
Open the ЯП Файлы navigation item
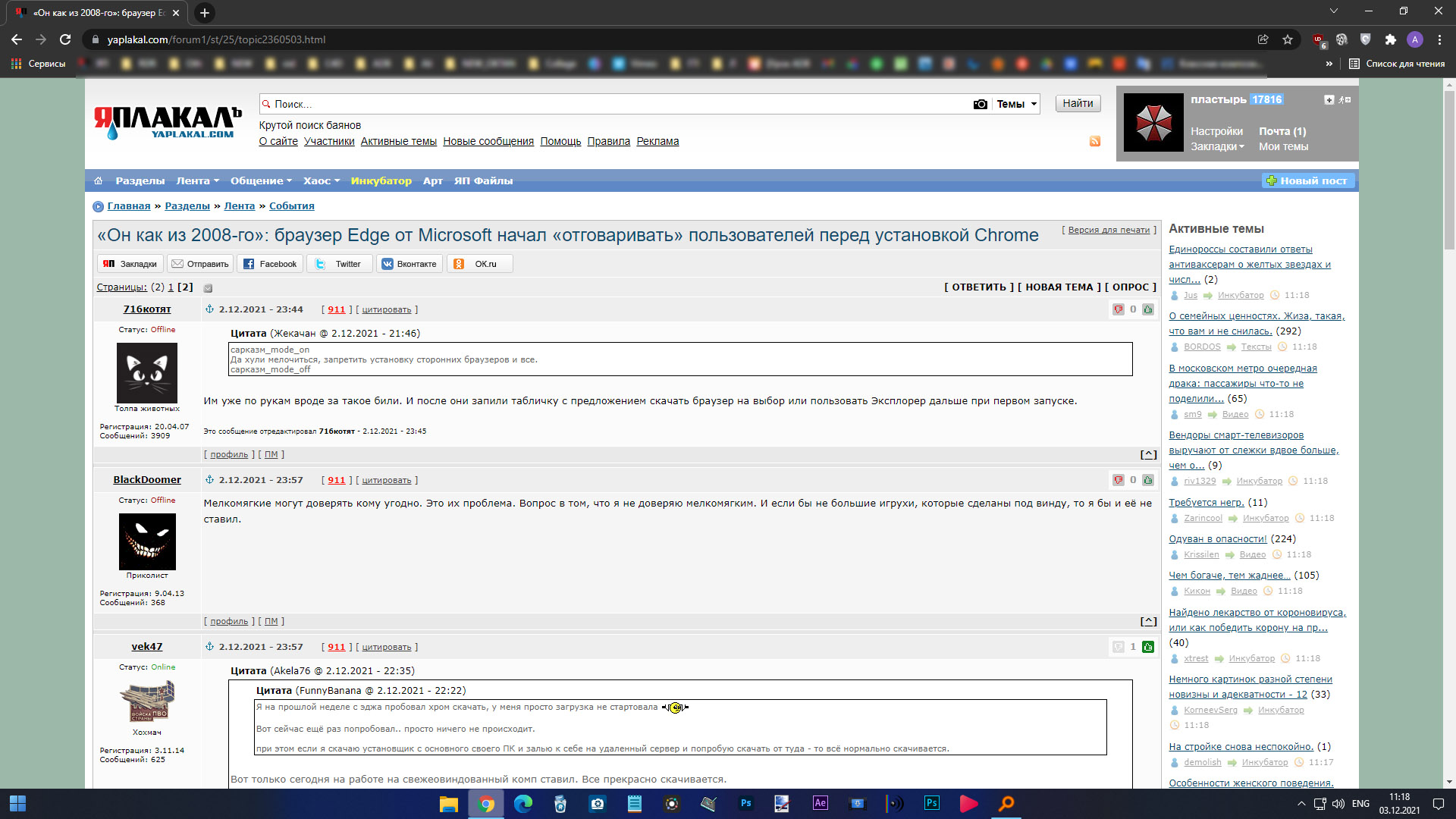tap(483, 180)
